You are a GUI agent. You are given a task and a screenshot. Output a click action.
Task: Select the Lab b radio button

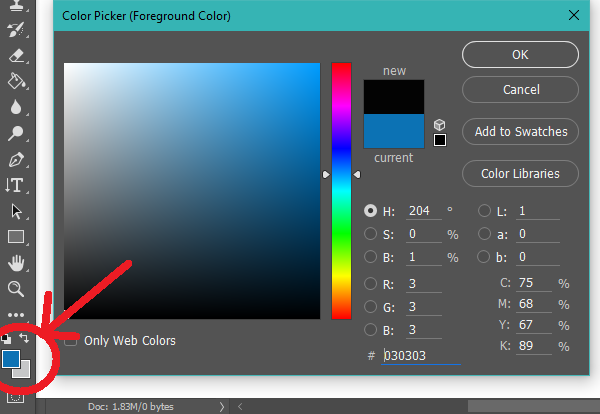click(x=484, y=256)
